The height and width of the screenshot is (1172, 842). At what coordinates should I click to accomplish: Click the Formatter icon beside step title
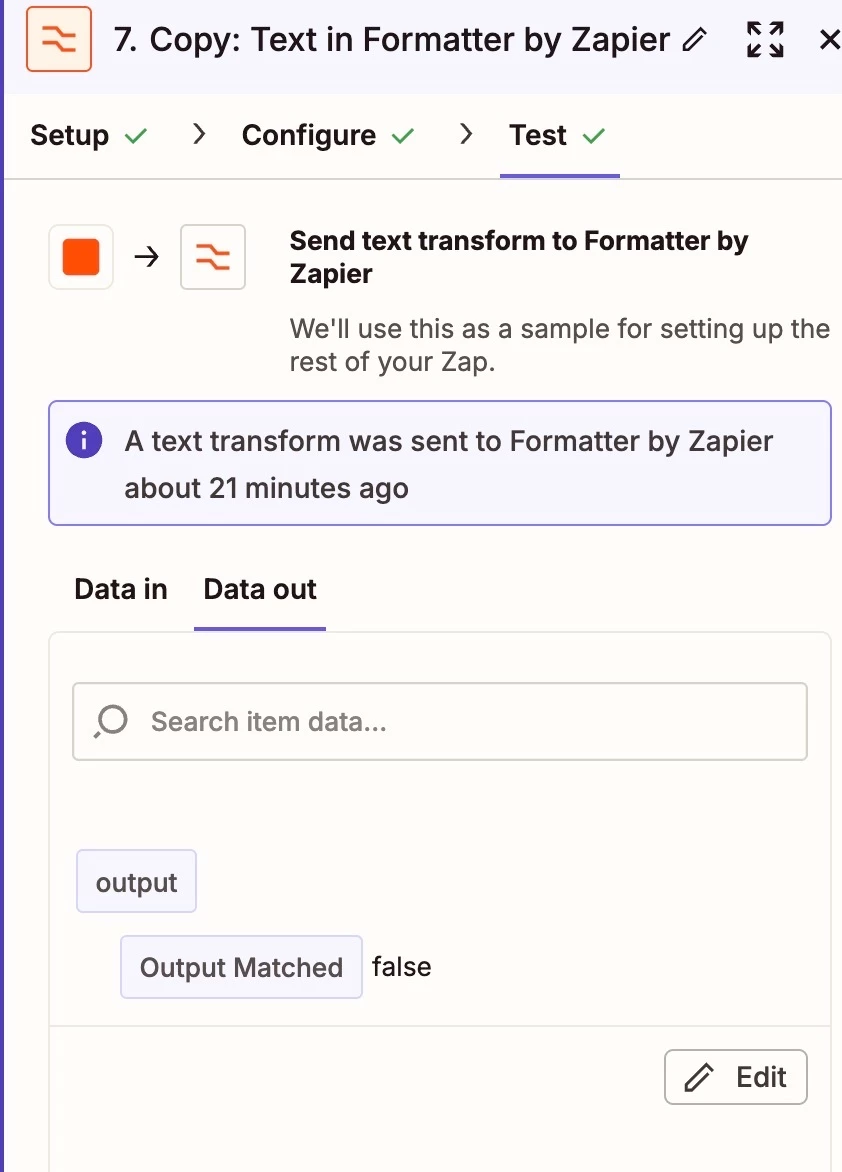click(x=59, y=39)
